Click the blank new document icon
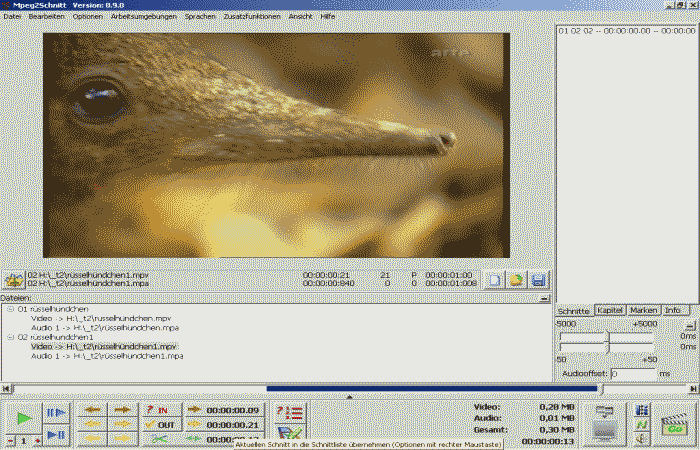This screenshot has height=450, width=700. pos(494,281)
